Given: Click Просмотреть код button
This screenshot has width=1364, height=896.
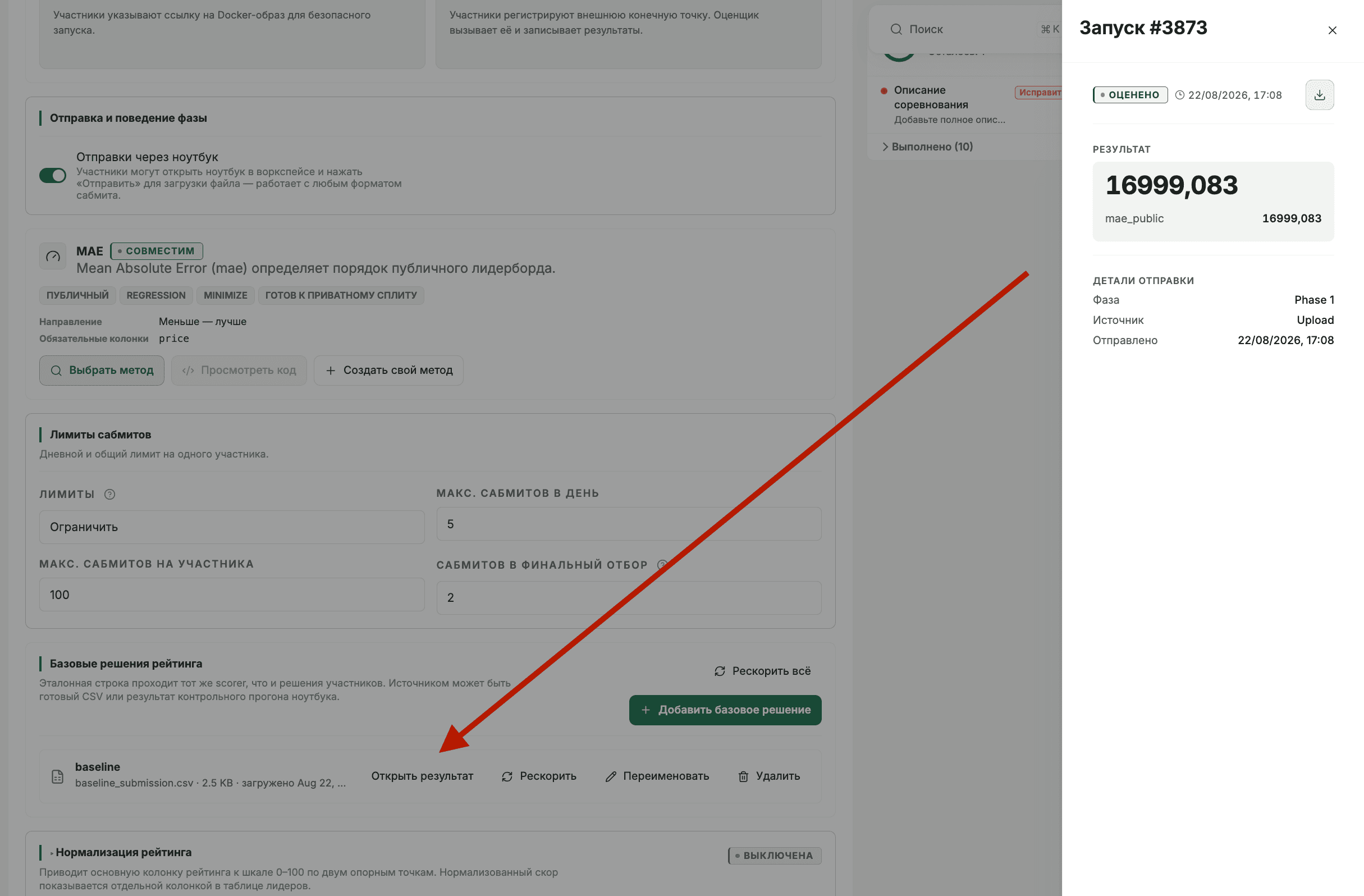Looking at the screenshot, I should [x=239, y=371].
